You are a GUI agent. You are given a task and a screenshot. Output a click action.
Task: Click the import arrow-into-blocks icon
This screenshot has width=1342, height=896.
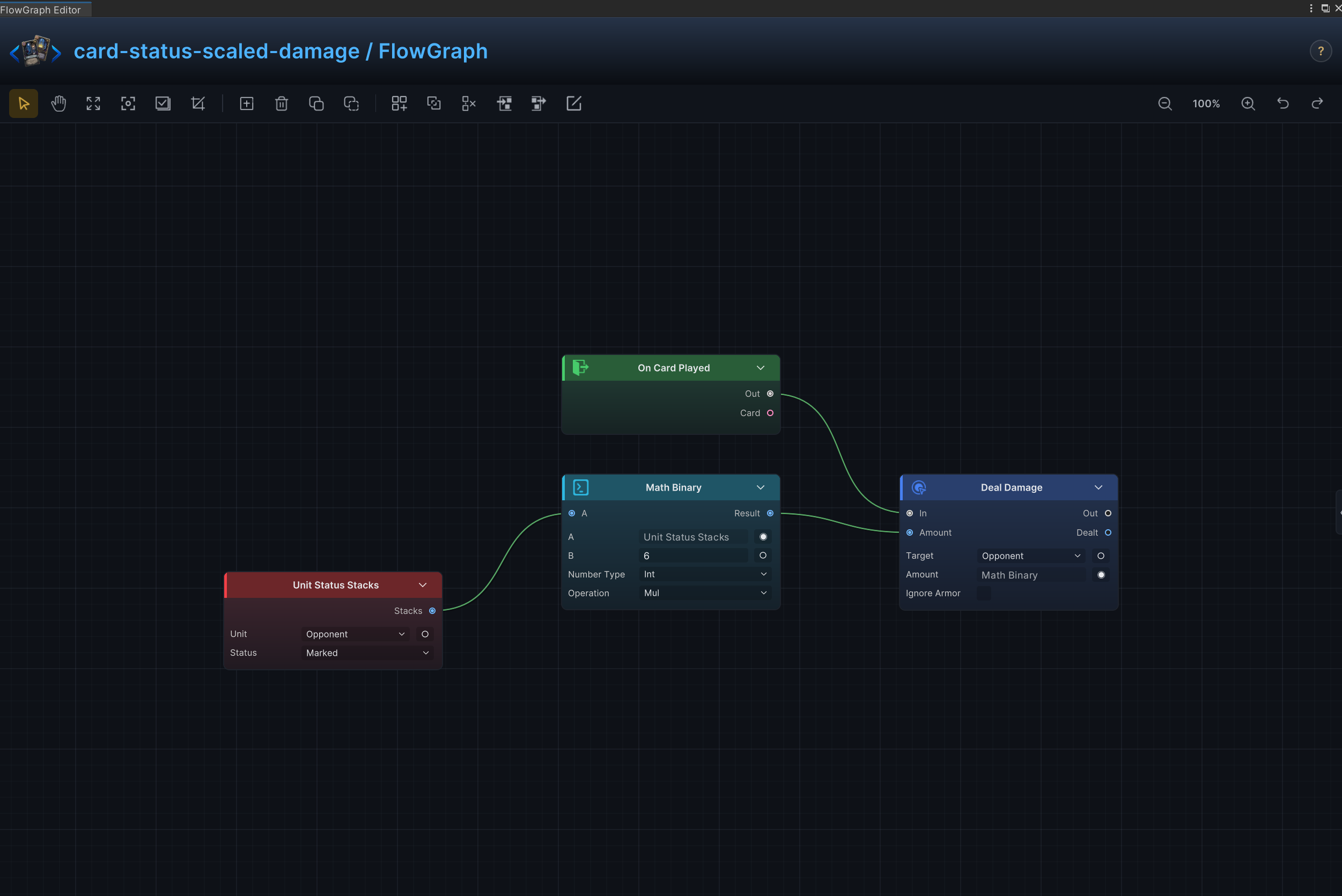tap(504, 103)
